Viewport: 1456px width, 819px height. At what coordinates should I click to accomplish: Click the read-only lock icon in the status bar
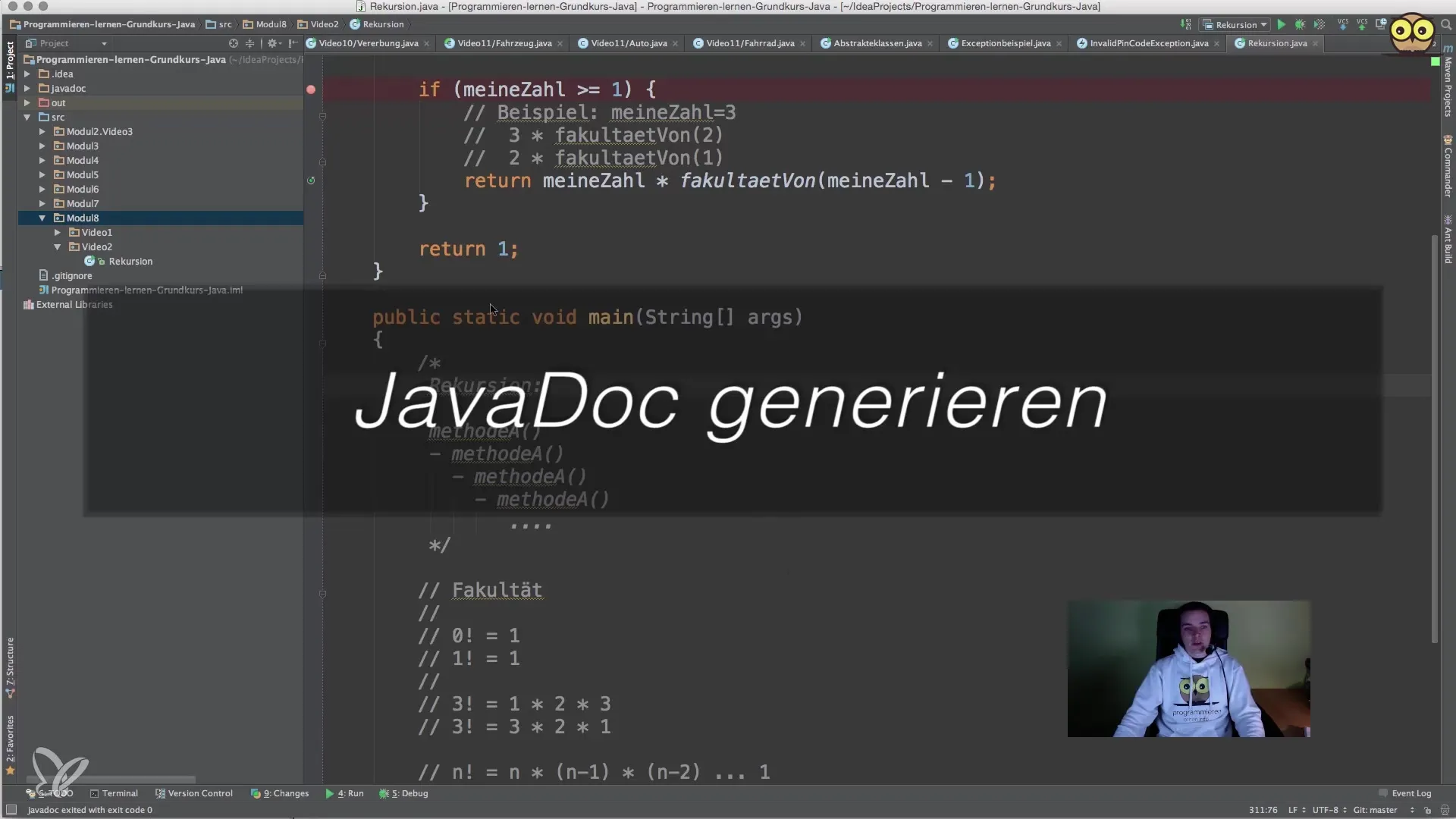coord(1427,810)
